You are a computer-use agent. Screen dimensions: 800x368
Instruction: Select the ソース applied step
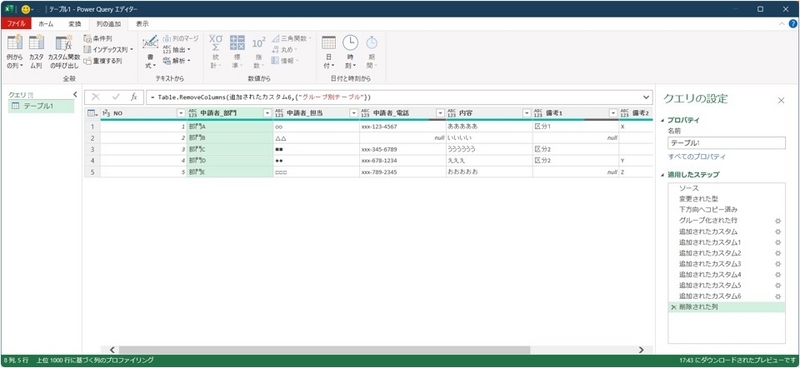tap(727, 188)
